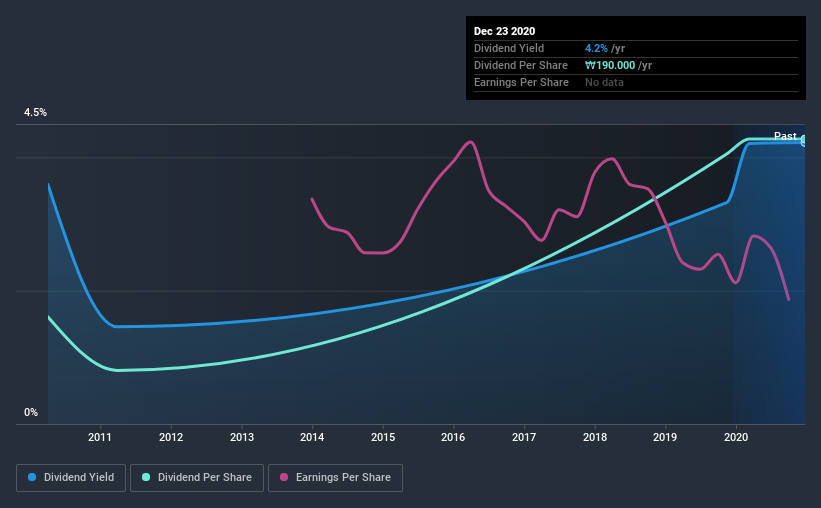Click the 2015 x-axis label
821x508 pixels.
click(x=383, y=437)
